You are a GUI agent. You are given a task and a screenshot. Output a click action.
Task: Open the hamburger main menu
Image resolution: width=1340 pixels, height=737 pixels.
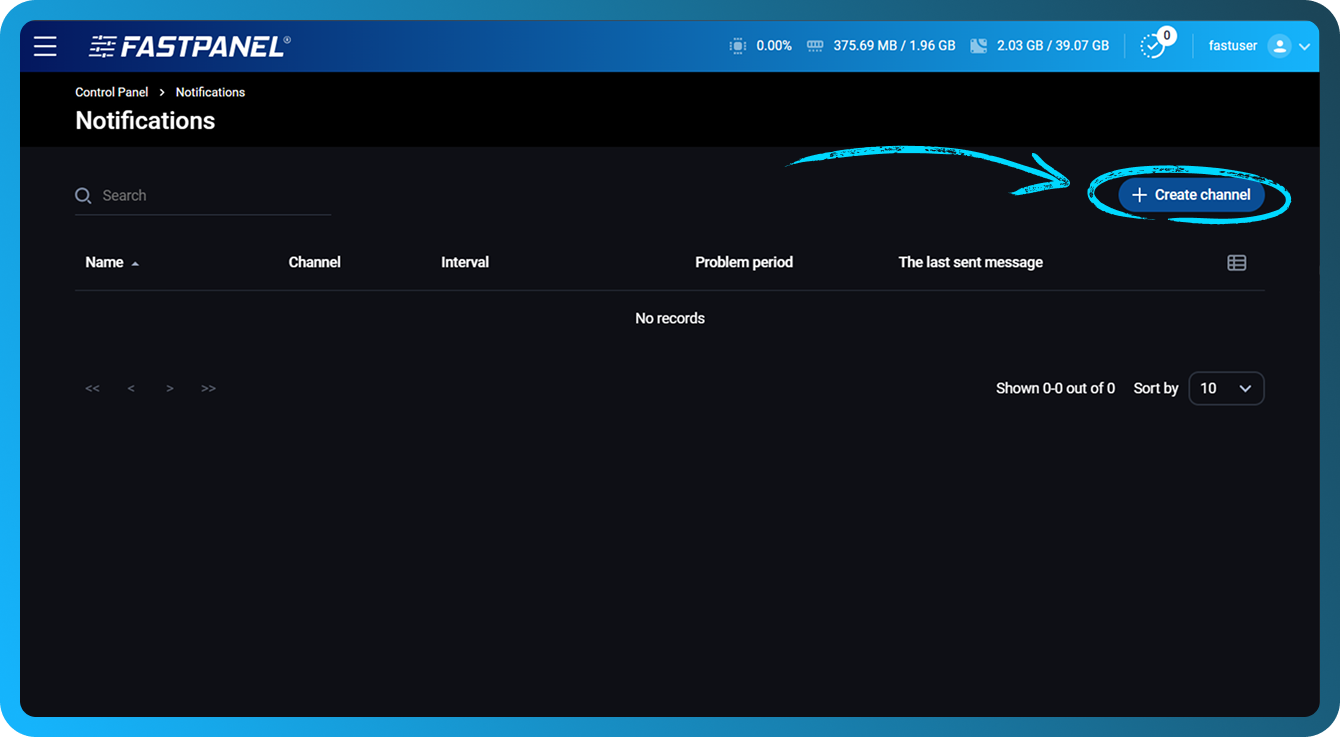pos(45,46)
